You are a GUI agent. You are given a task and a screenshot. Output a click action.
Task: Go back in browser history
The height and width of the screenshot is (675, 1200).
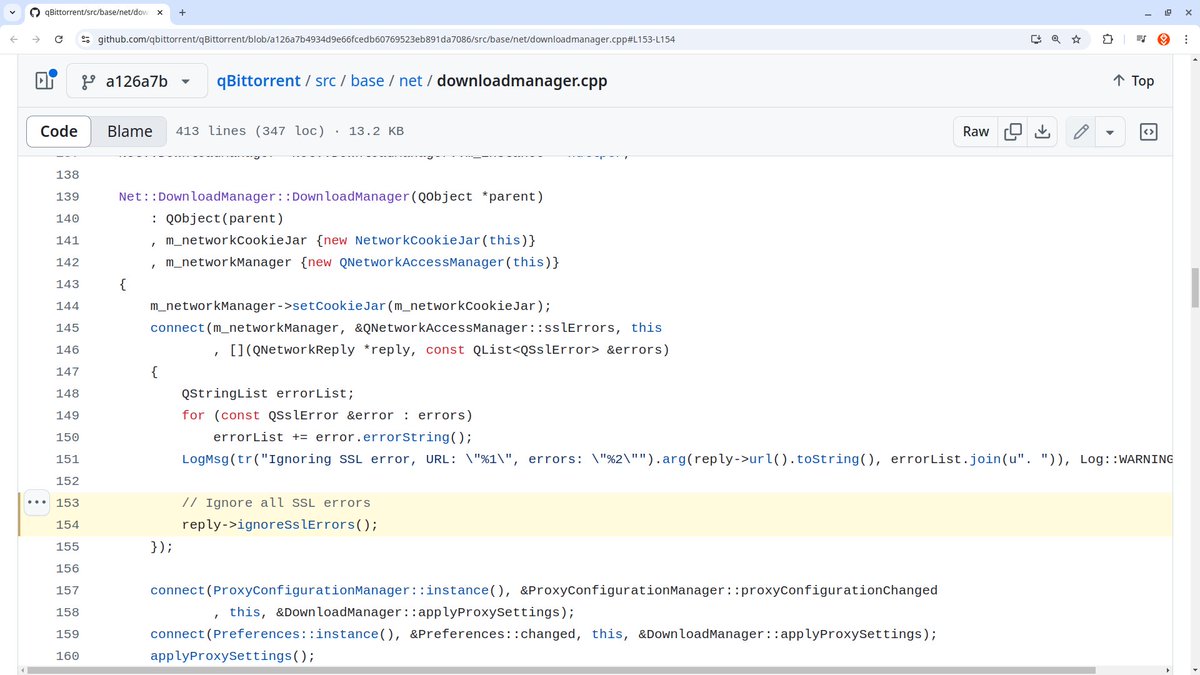pos(15,39)
